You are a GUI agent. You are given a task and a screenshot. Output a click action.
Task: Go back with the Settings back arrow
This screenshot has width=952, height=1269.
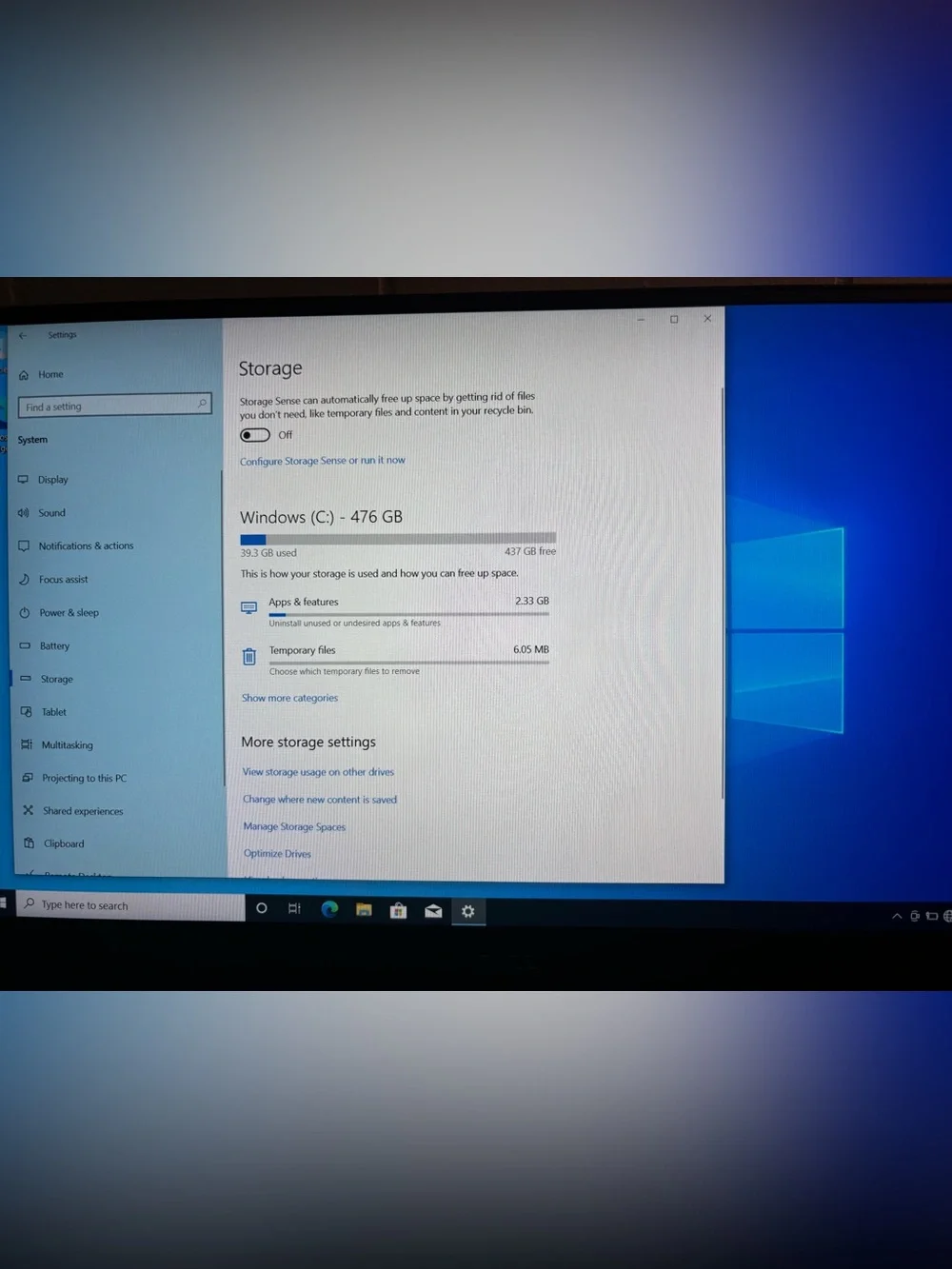coord(23,335)
